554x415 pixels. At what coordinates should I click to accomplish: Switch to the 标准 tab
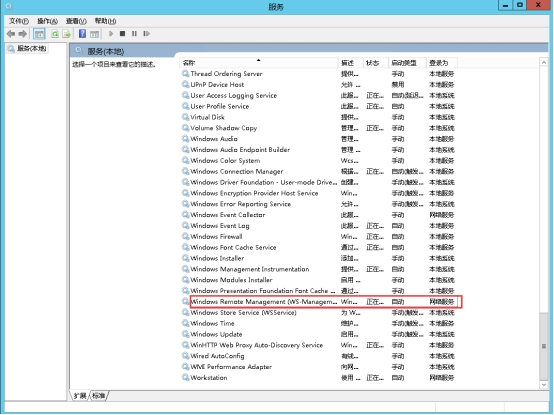point(98,396)
